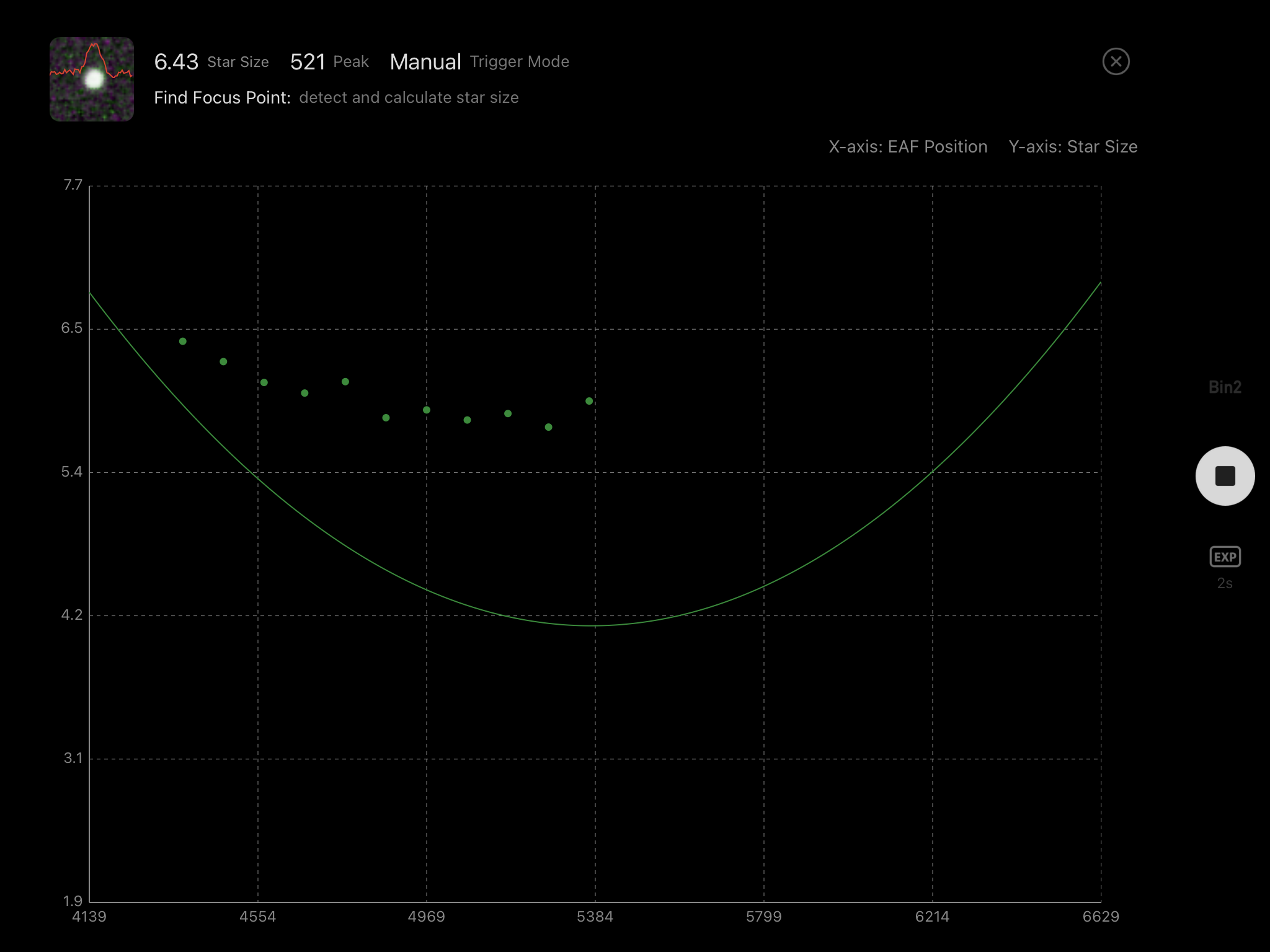Tap the Manual trigger mode label
The width and height of the screenshot is (1270, 952).
click(425, 62)
